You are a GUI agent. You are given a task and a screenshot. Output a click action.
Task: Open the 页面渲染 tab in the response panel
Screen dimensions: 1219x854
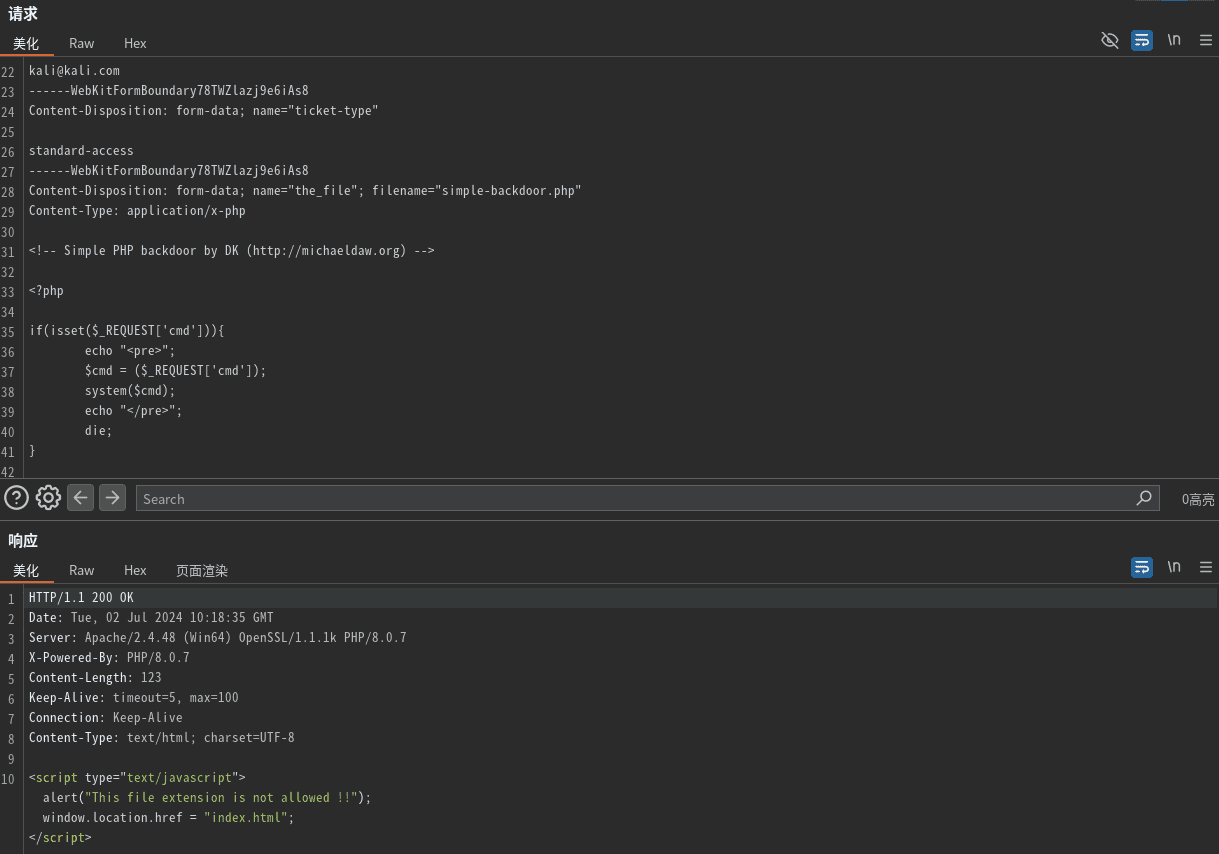coord(202,570)
